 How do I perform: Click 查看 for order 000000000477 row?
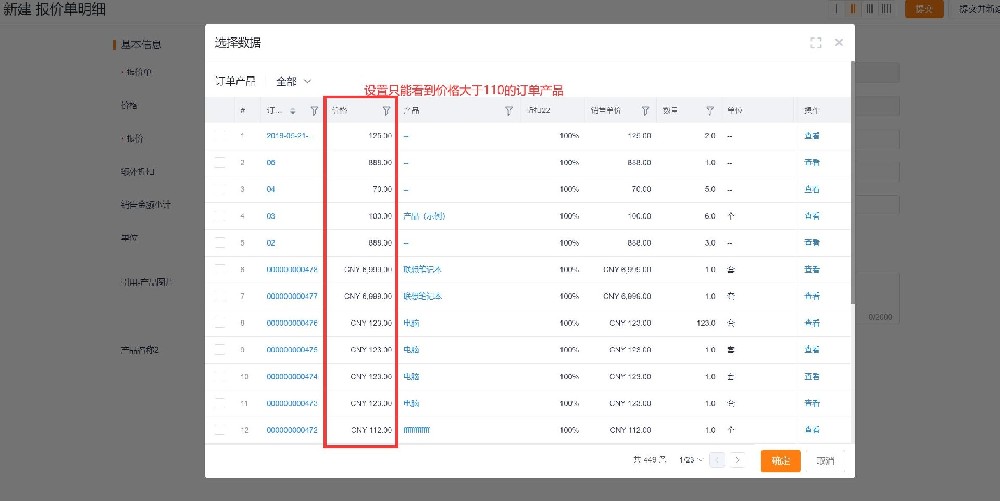click(x=812, y=296)
